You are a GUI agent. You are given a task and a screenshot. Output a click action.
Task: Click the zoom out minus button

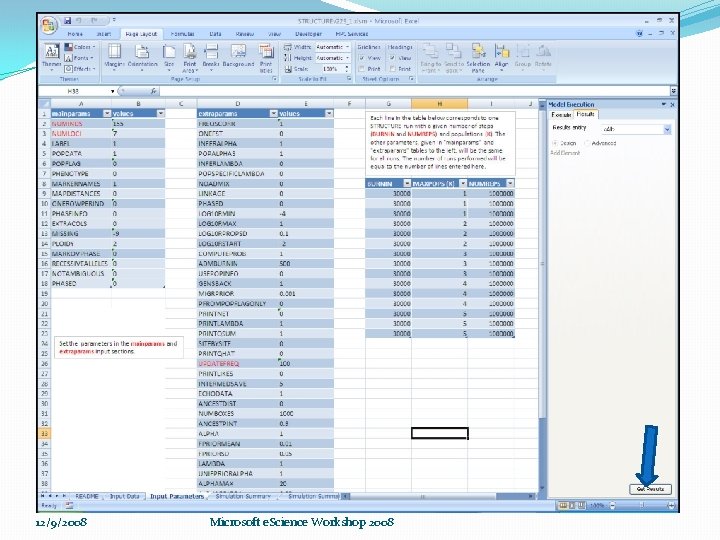[612, 505]
